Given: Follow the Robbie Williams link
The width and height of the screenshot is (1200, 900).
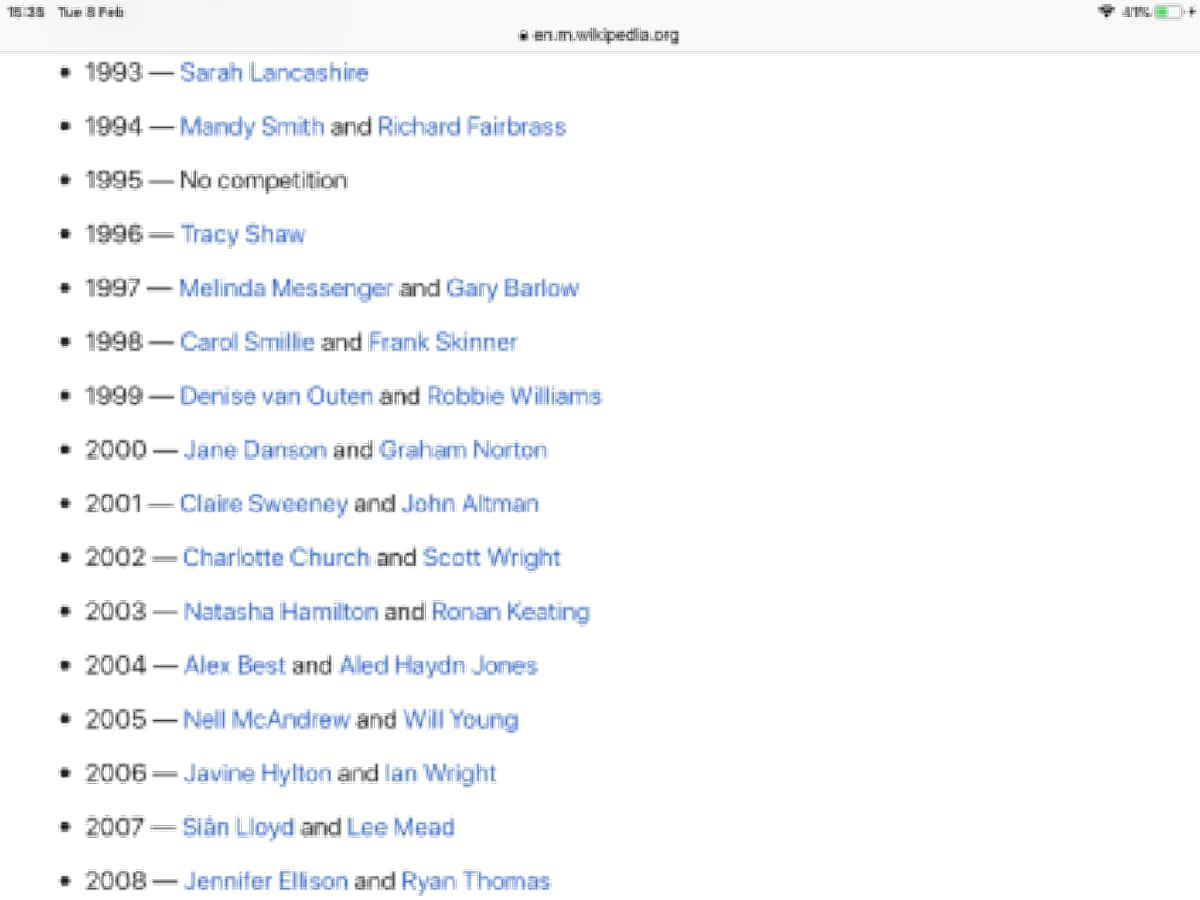Looking at the screenshot, I should [x=514, y=396].
